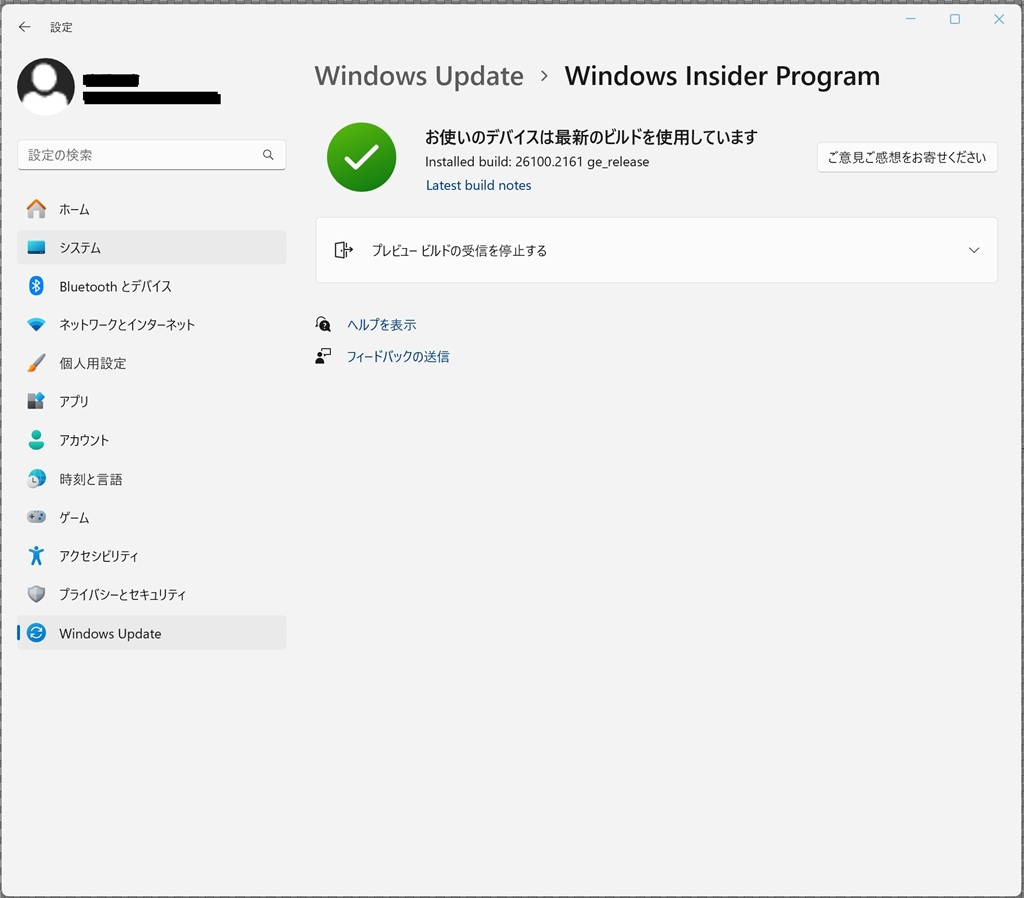This screenshot has height=898, width=1024.
Task: Click the ネットワーク Wi-Fi icon
Action: (x=36, y=325)
